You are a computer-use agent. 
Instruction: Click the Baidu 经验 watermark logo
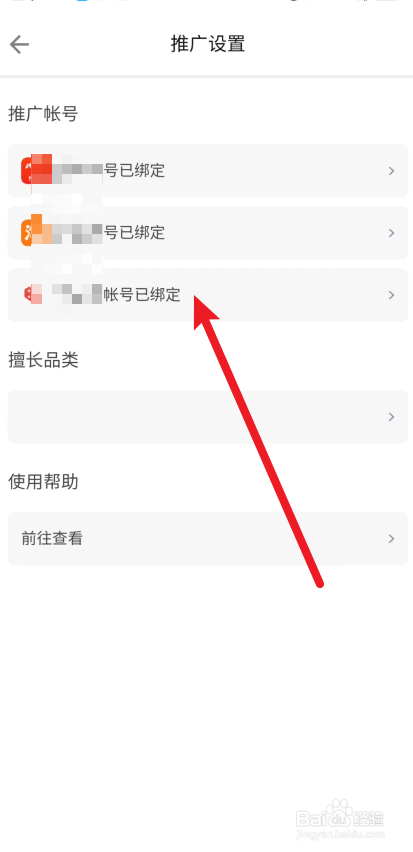(x=340, y=813)
